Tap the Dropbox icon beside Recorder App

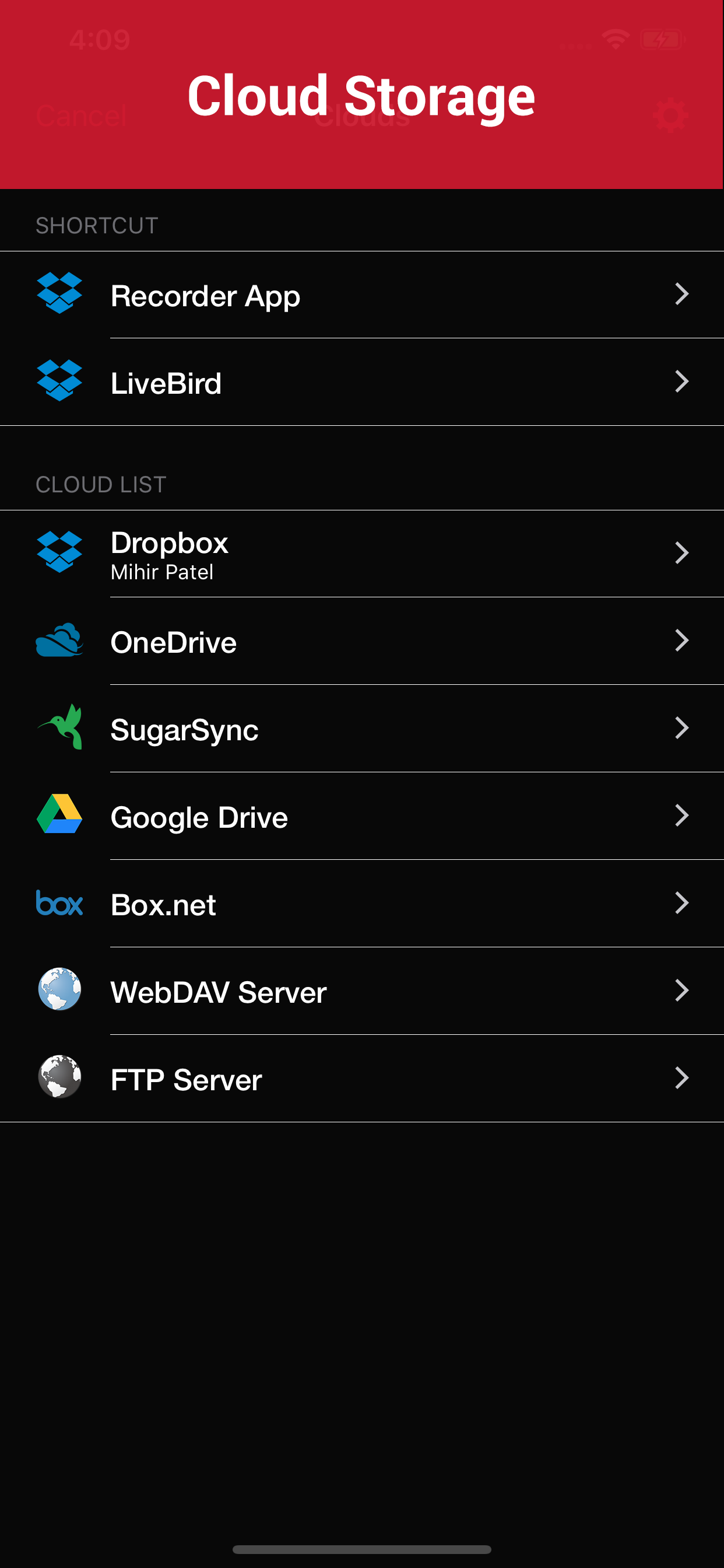[59, 293]
